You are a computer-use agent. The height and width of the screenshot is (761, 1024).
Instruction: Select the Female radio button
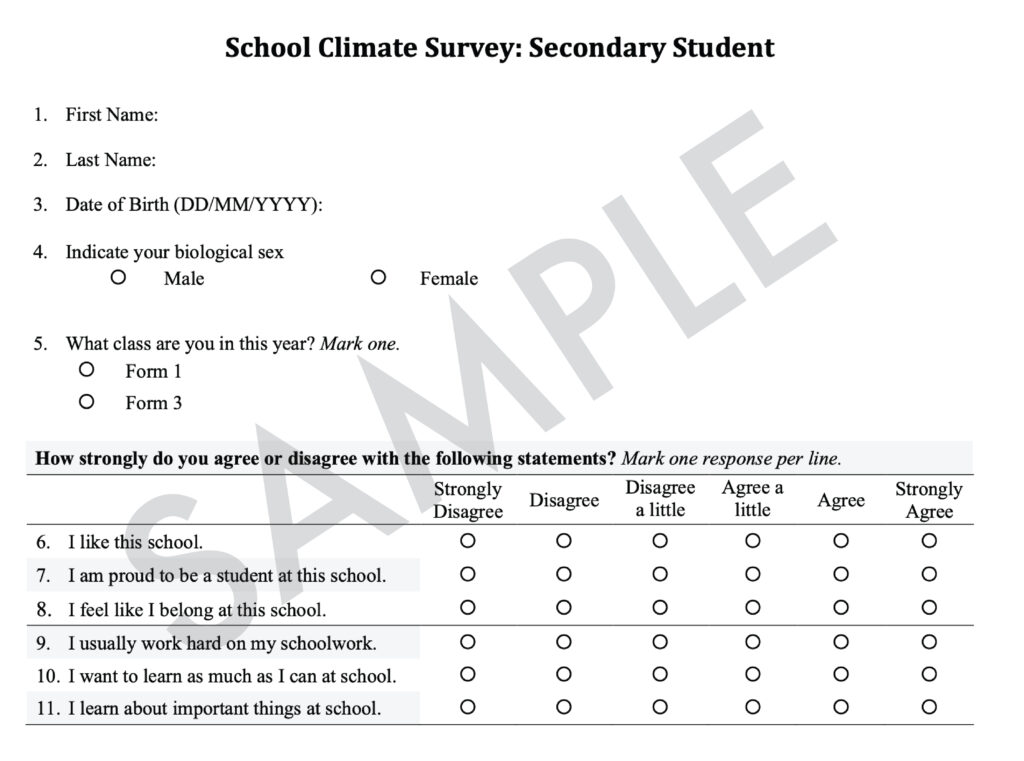point(378,277)
